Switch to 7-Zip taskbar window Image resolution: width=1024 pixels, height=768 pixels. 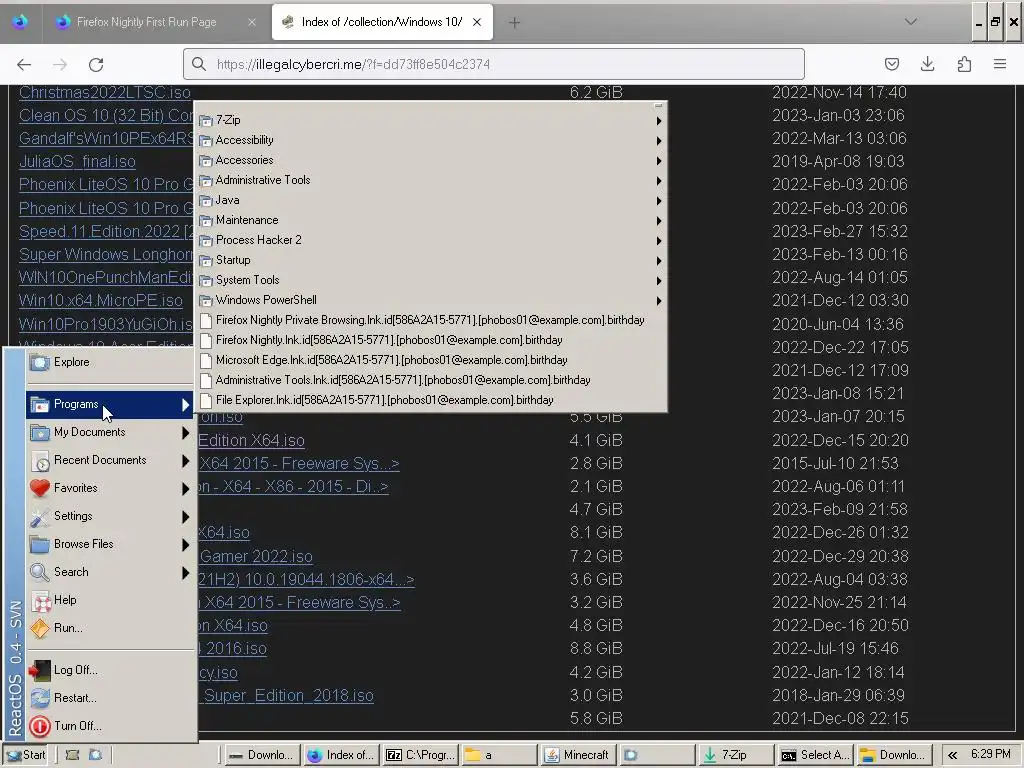pos(735,755)
